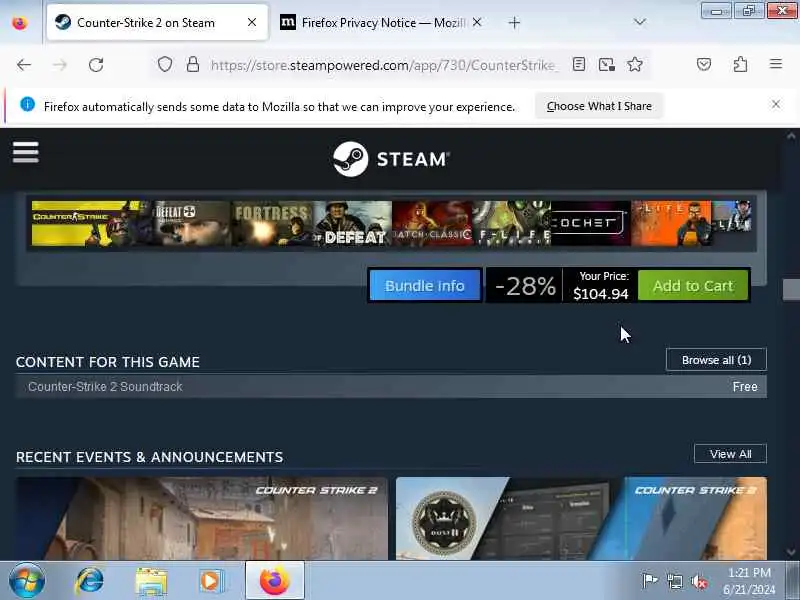View site security lock info
This screenshot has width=800, height=600.
click(x=193, y=64)
